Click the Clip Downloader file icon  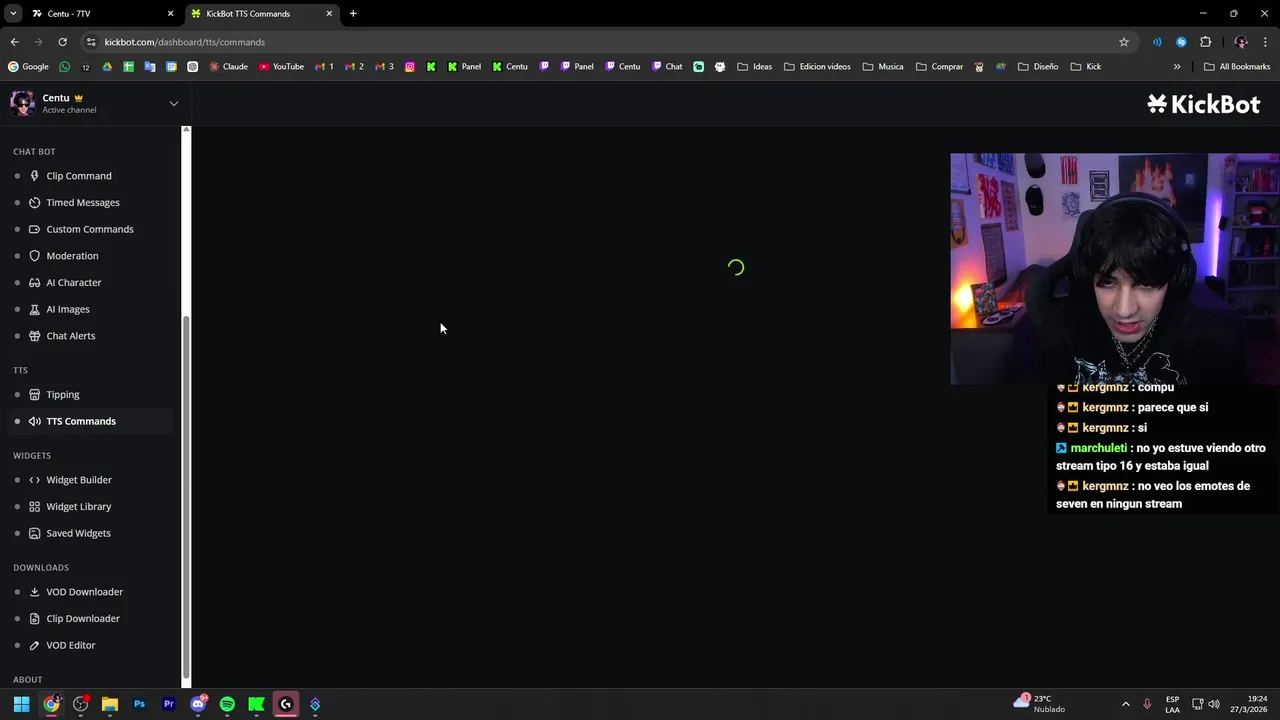click(x=35, y=619)
